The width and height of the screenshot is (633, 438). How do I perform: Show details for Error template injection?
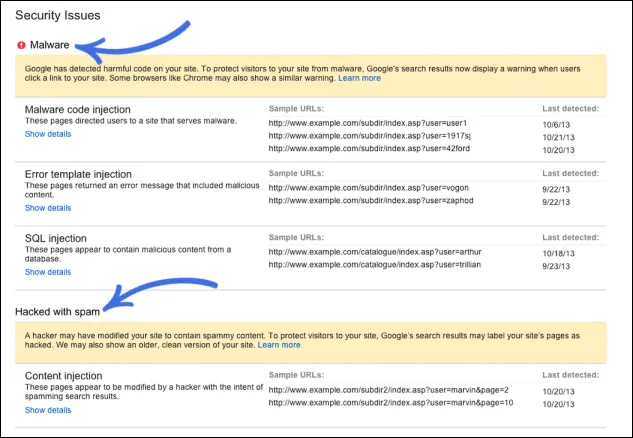48,208
